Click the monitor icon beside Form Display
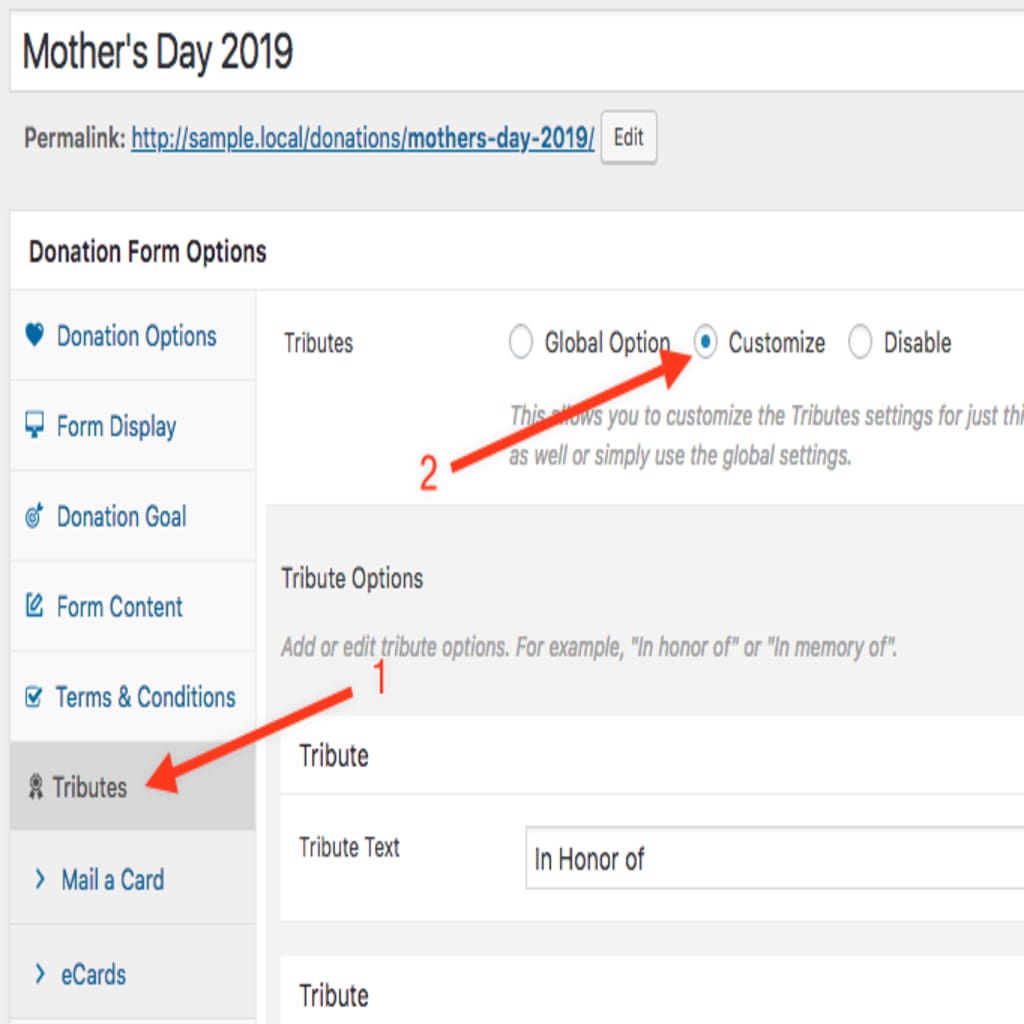 click(x=35, y=425)
